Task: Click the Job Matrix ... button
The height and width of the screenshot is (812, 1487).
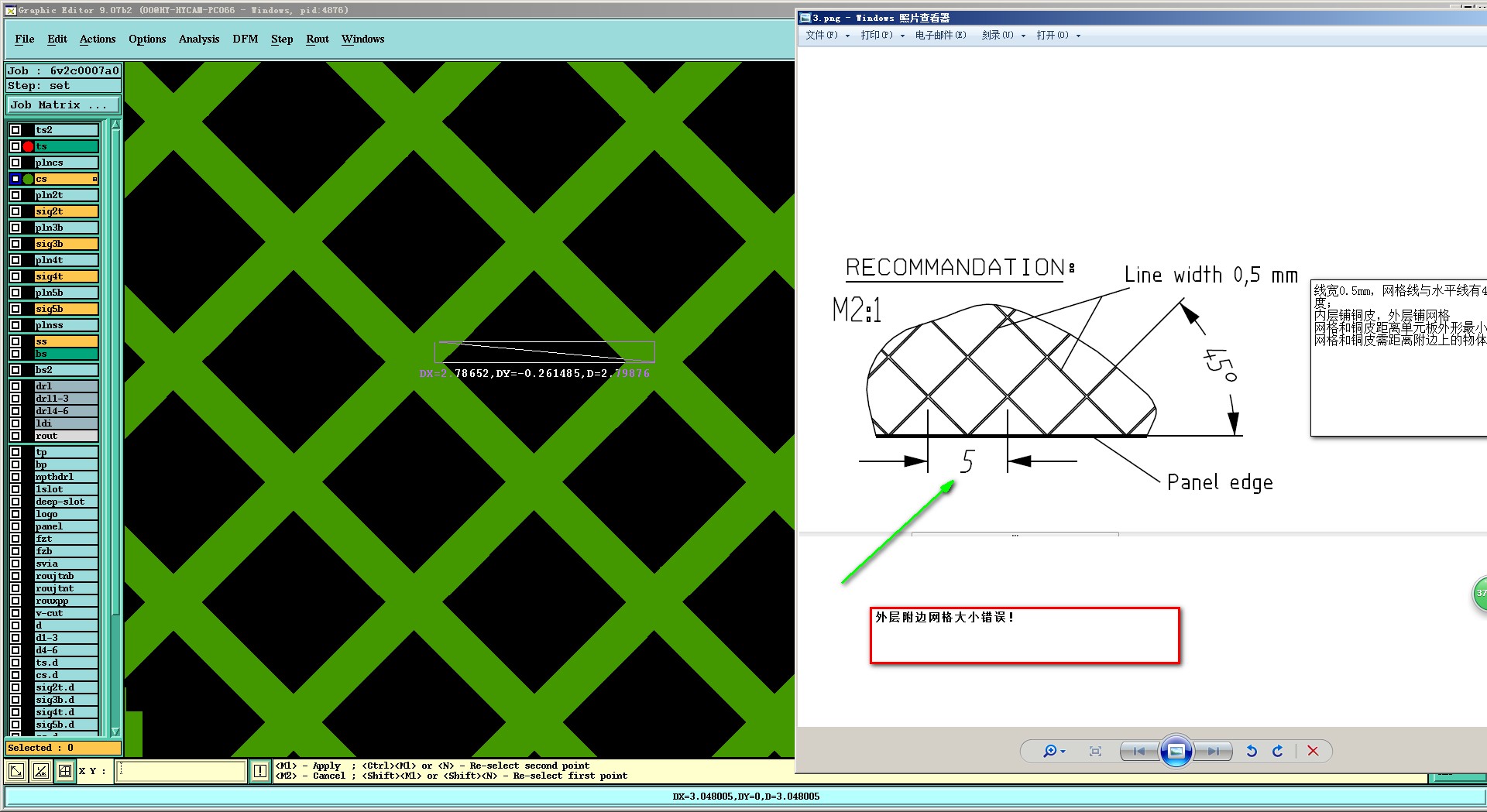Action: (64, 104)
